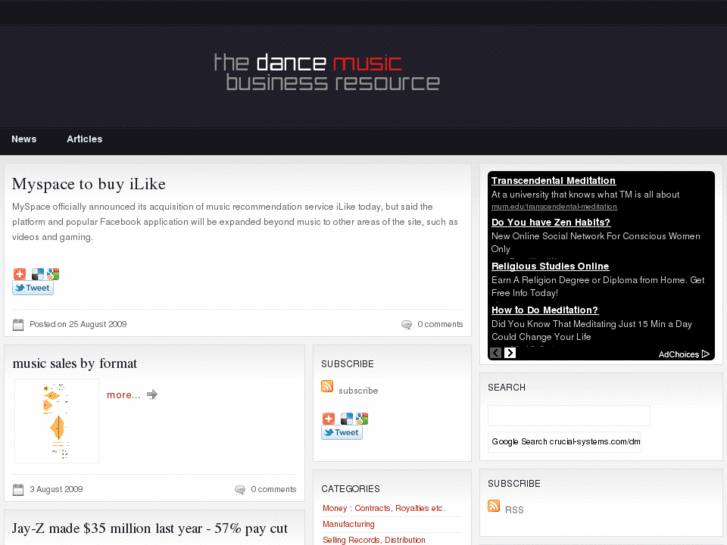Image resolution: width=727 pixels, height=545 pixels.
Task: Open the 'music sales by format' headline
Action: pyautogui.click(x=75, y=363)
